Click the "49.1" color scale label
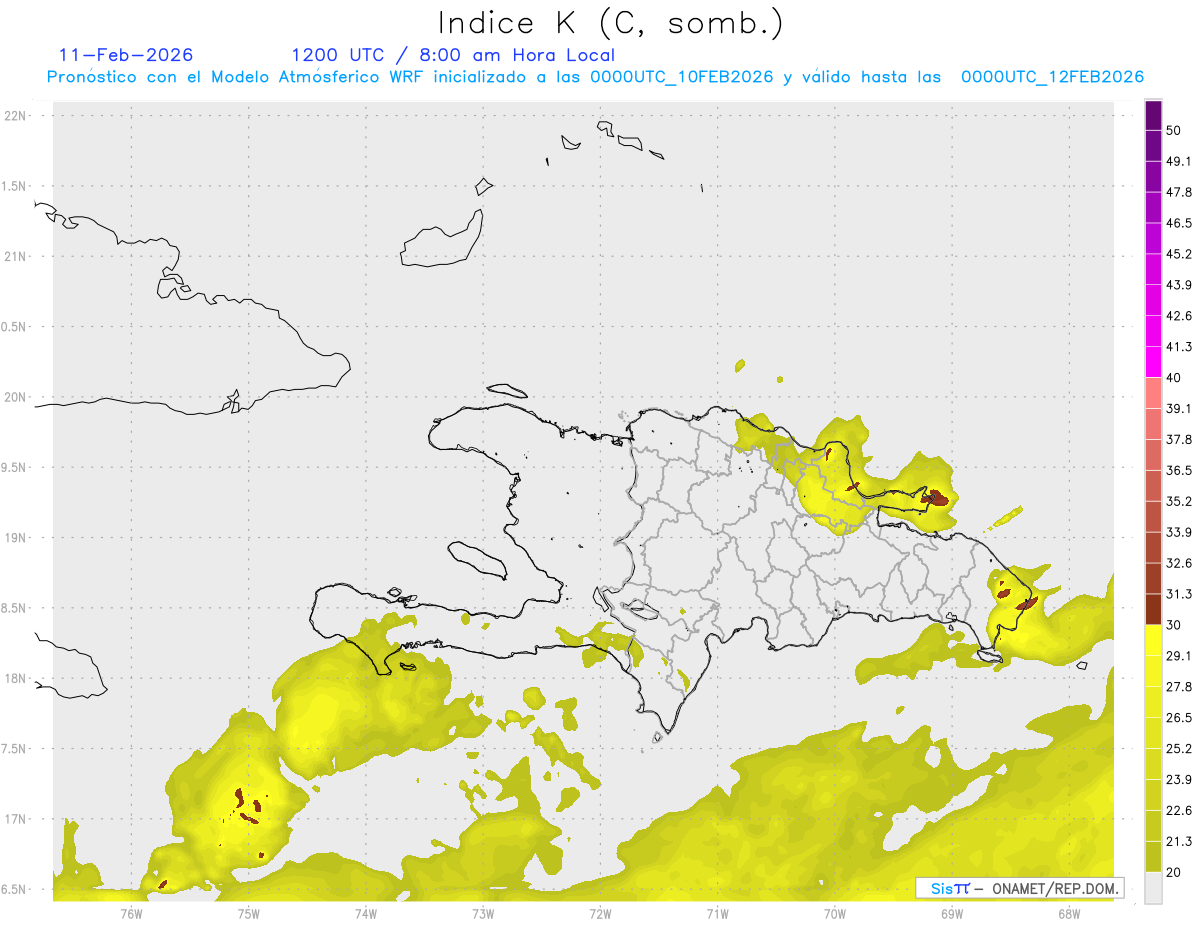This screenshot has height=927, width=1200. tap(1180, 161)
